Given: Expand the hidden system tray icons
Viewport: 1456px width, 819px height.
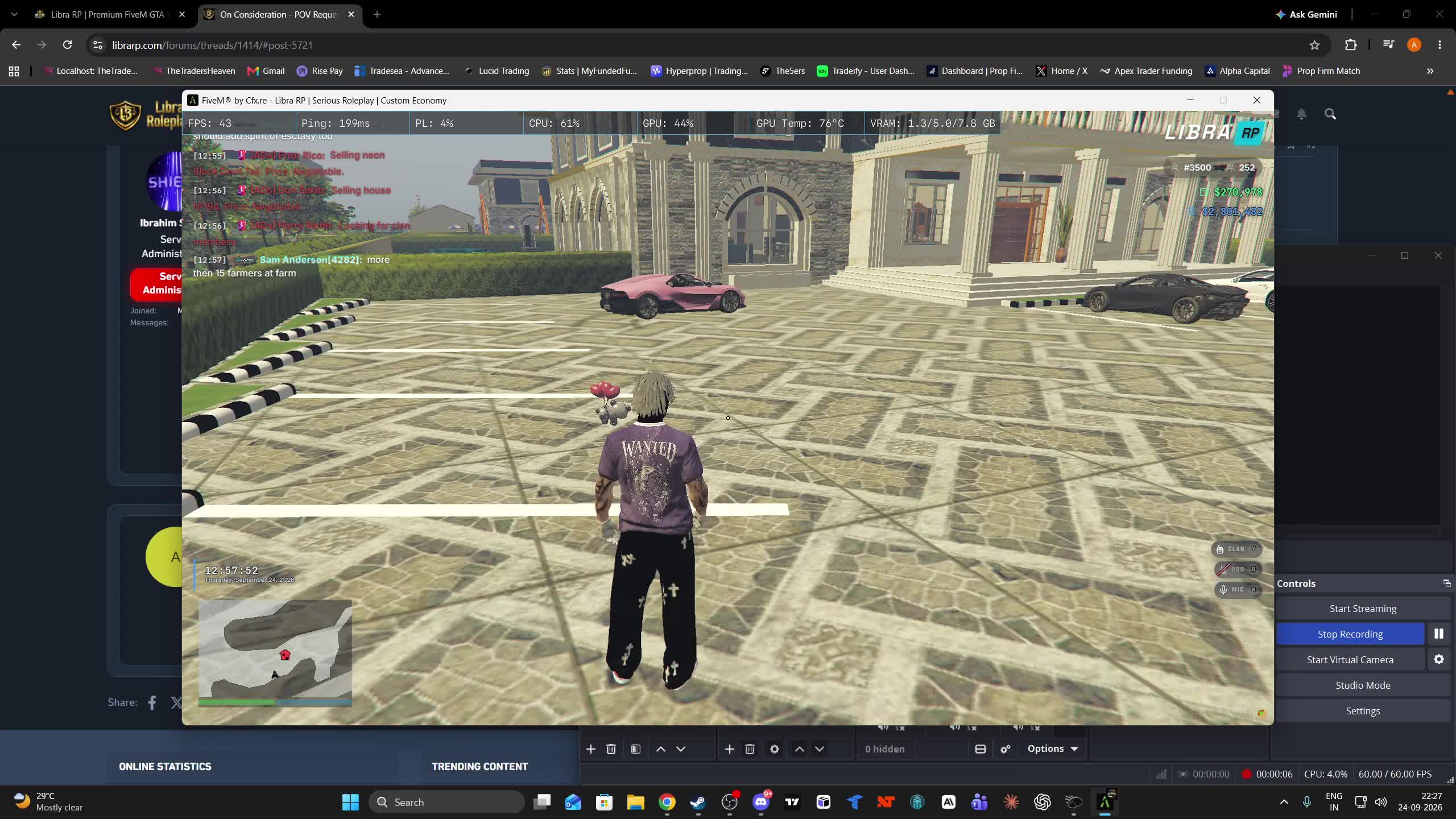Looking at the screenshot, I should 1284,802.
